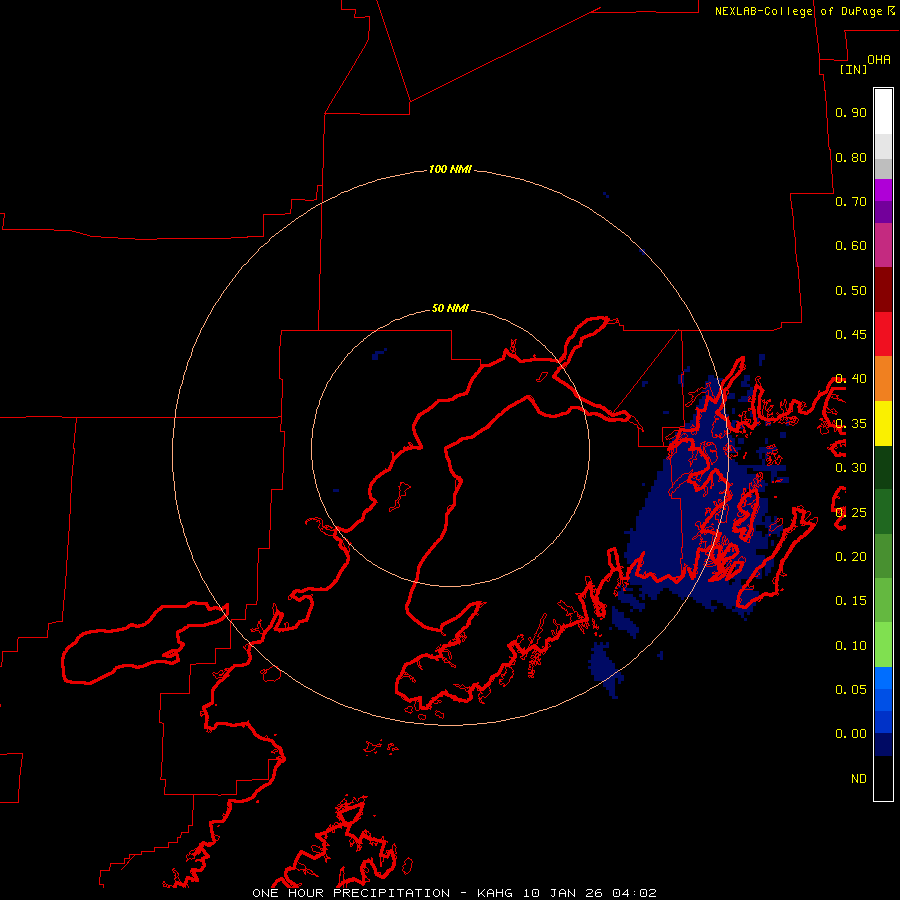Select the 0.05 legend value
Screen dimensions: 900x900
coord(851,690)
